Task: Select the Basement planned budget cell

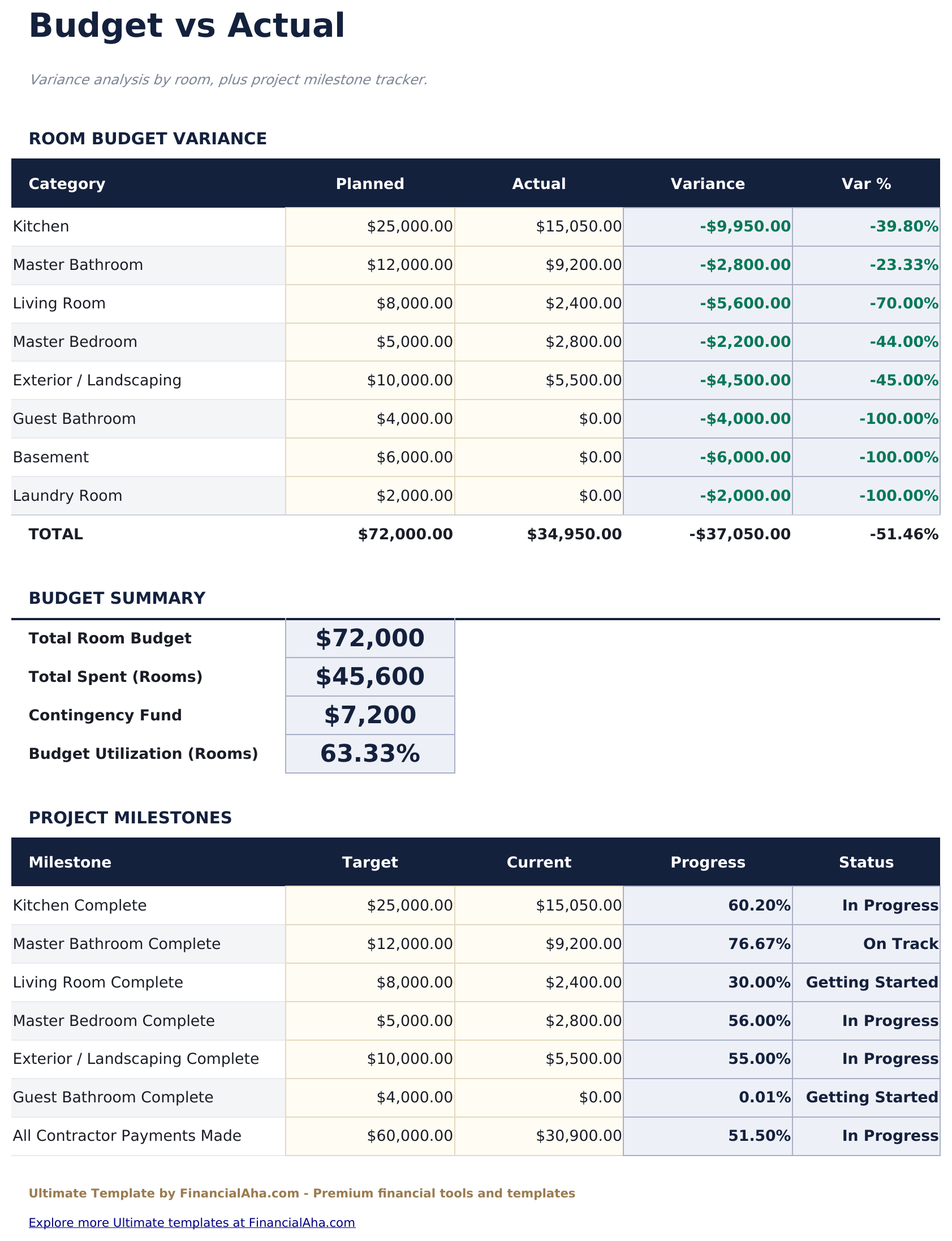Action: [369, 457]
